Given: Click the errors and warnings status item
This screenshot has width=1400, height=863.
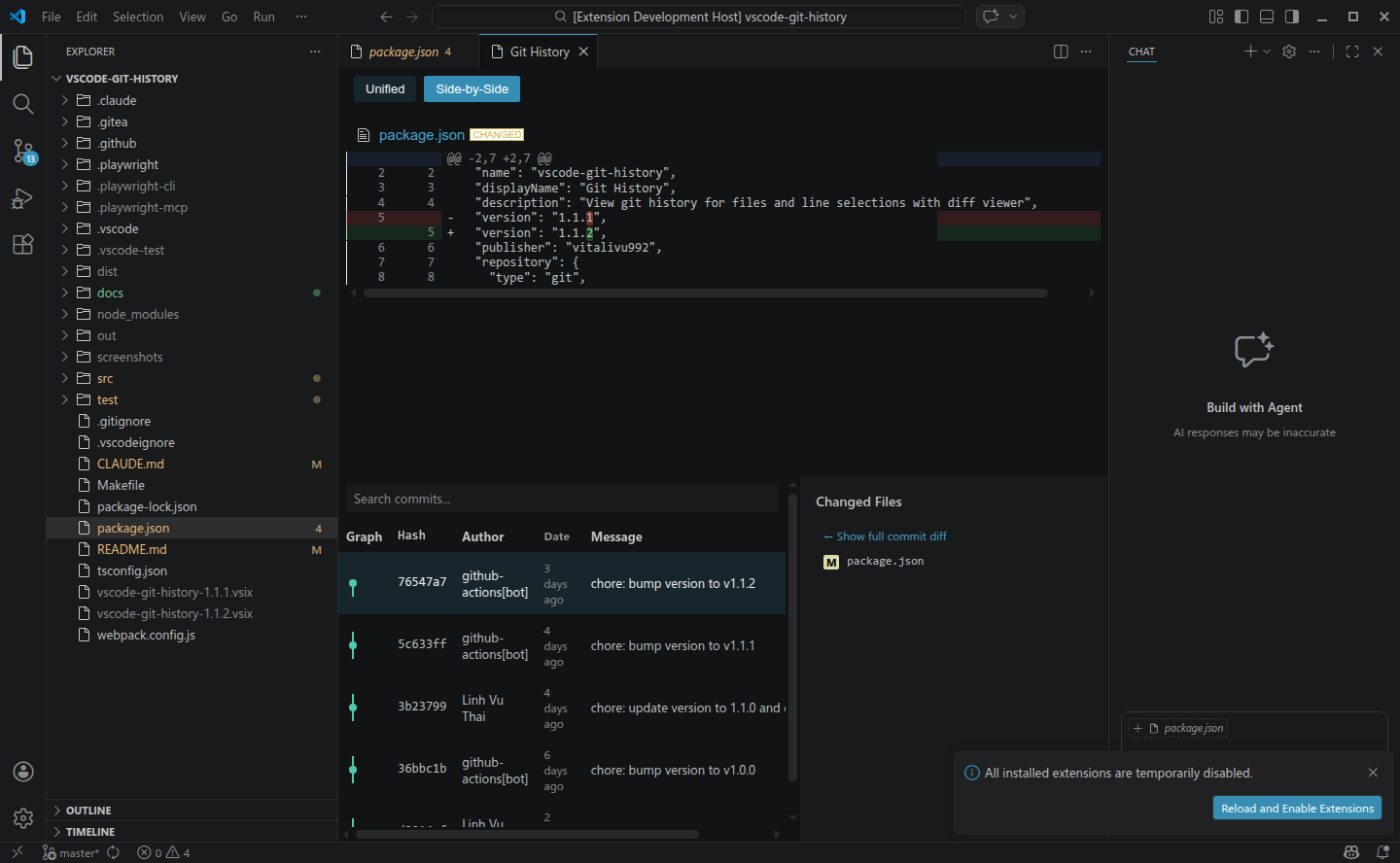Looking at the screenshot, I should tap(163, 852).
